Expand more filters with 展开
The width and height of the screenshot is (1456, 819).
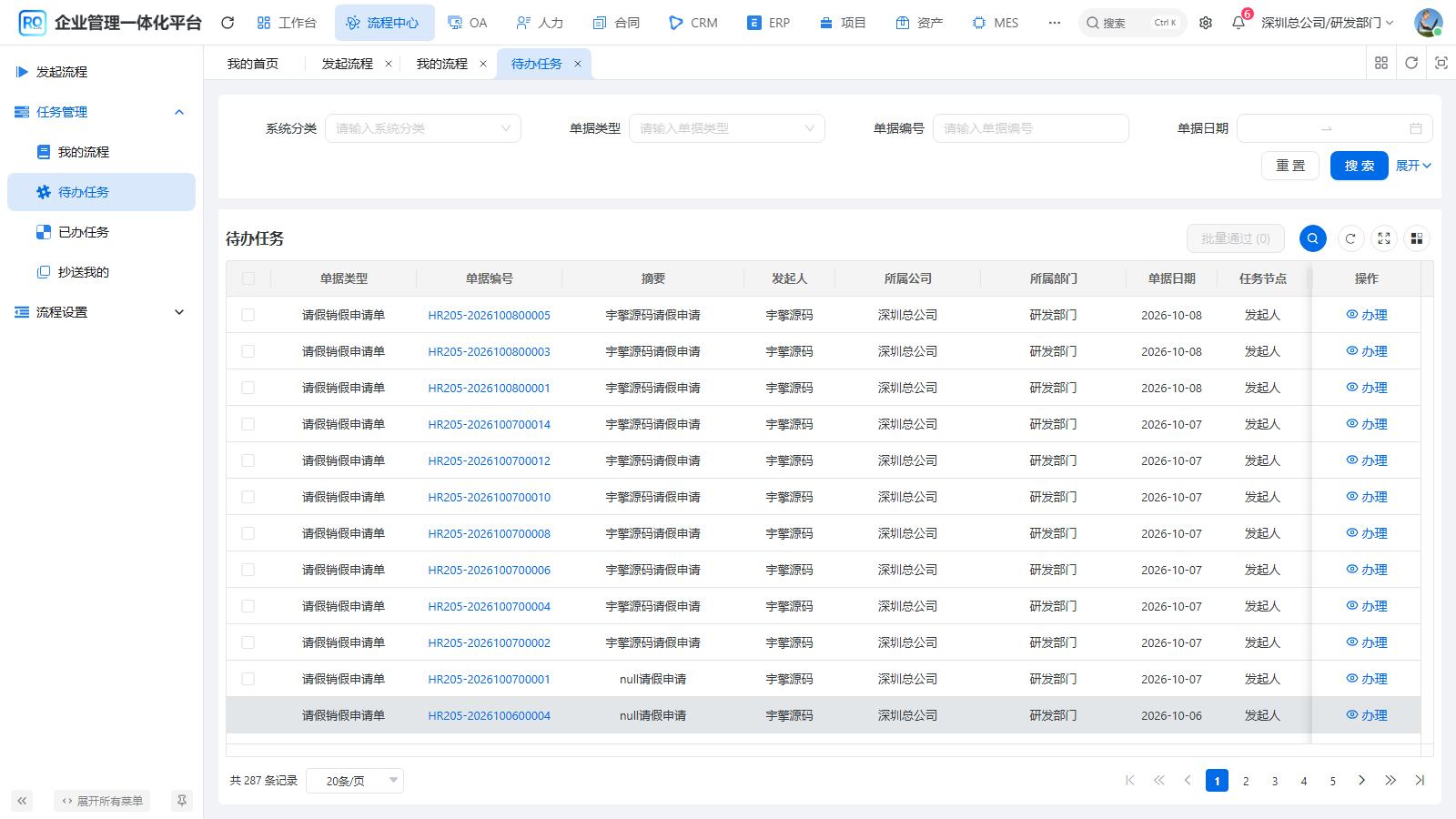(x=1414, y=166)
